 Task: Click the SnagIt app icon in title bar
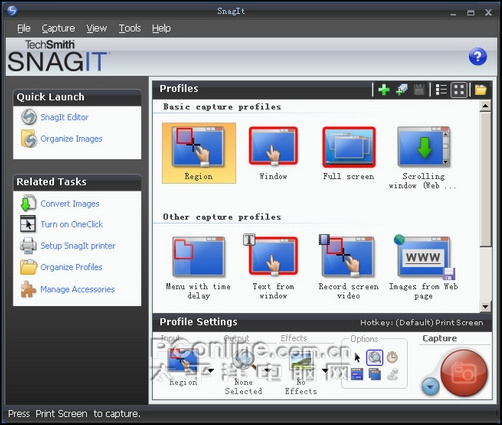click(12, 11)
